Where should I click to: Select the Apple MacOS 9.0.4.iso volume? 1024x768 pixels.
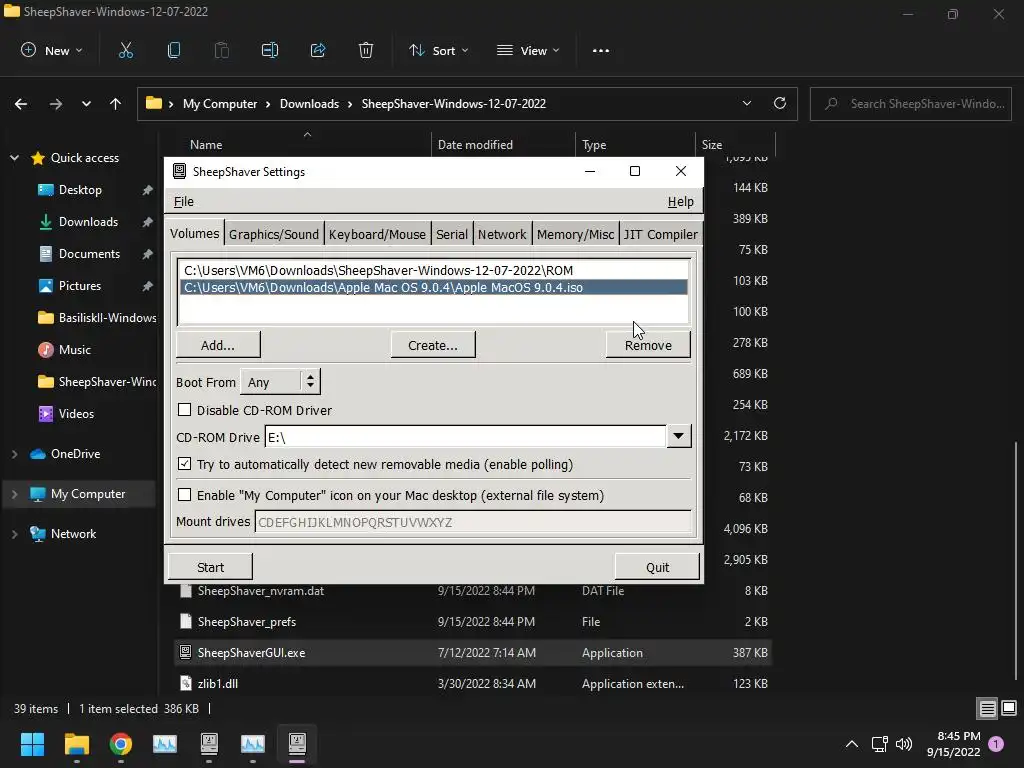(x=434, y=287)
